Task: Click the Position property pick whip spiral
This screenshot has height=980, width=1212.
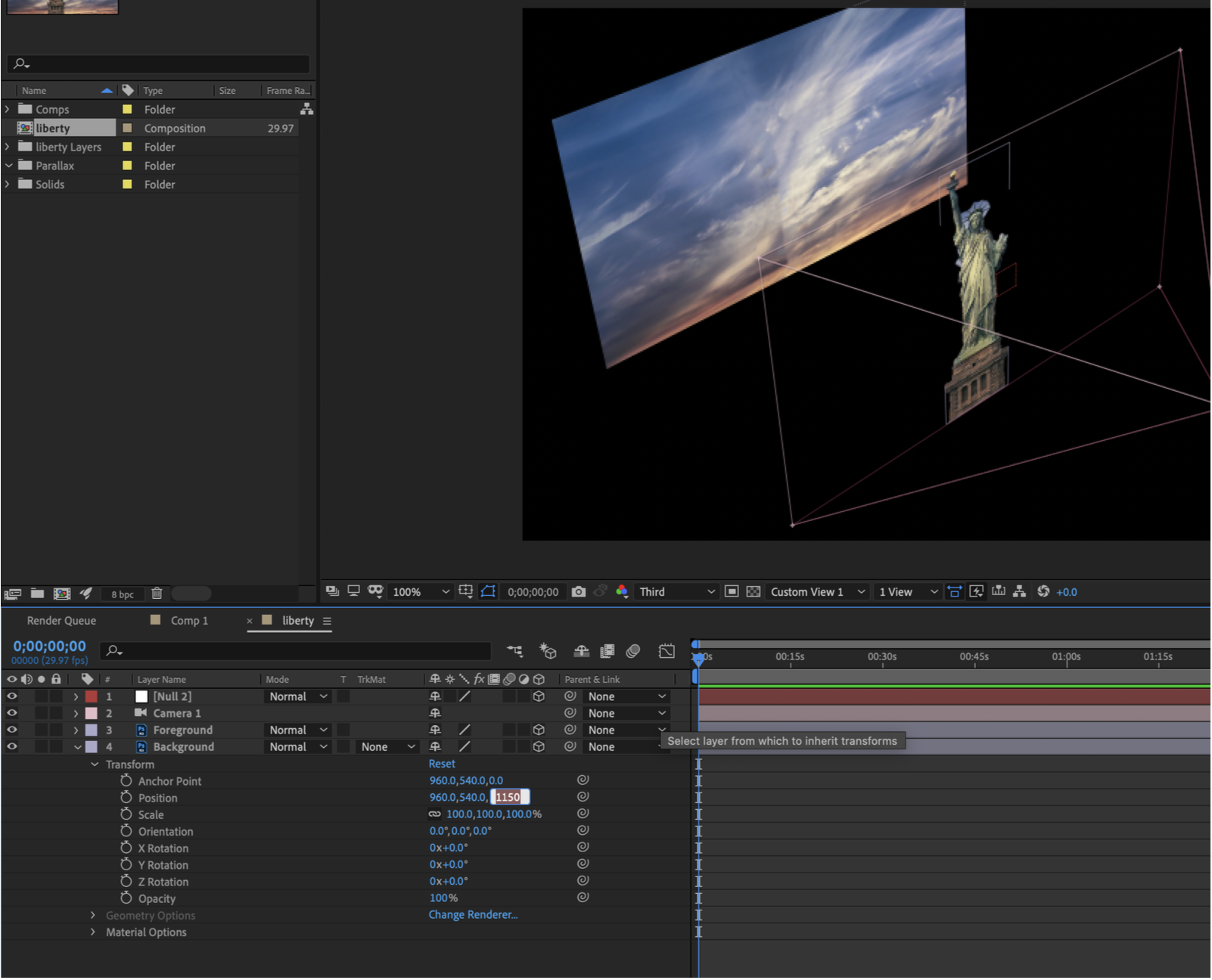Action: [583, 797]
